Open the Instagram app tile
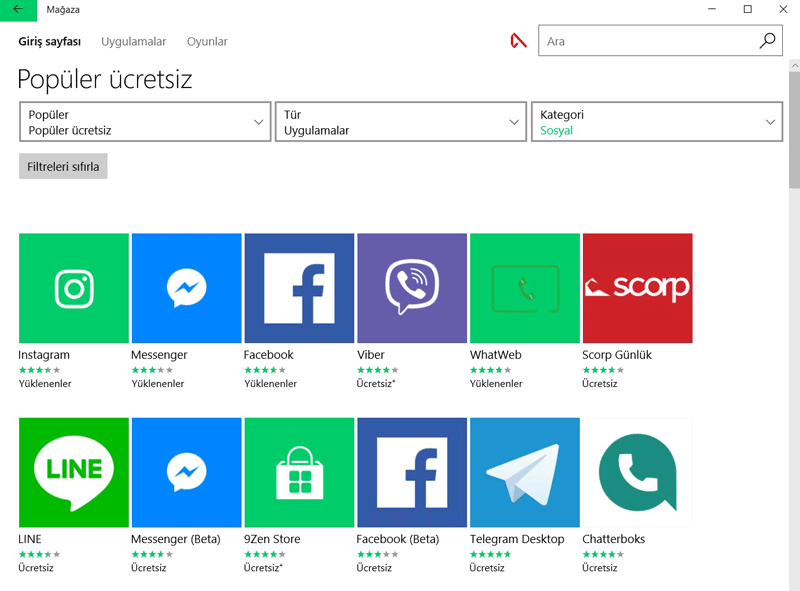The width and height of the screenshot is (800, 591). point(73,288)
